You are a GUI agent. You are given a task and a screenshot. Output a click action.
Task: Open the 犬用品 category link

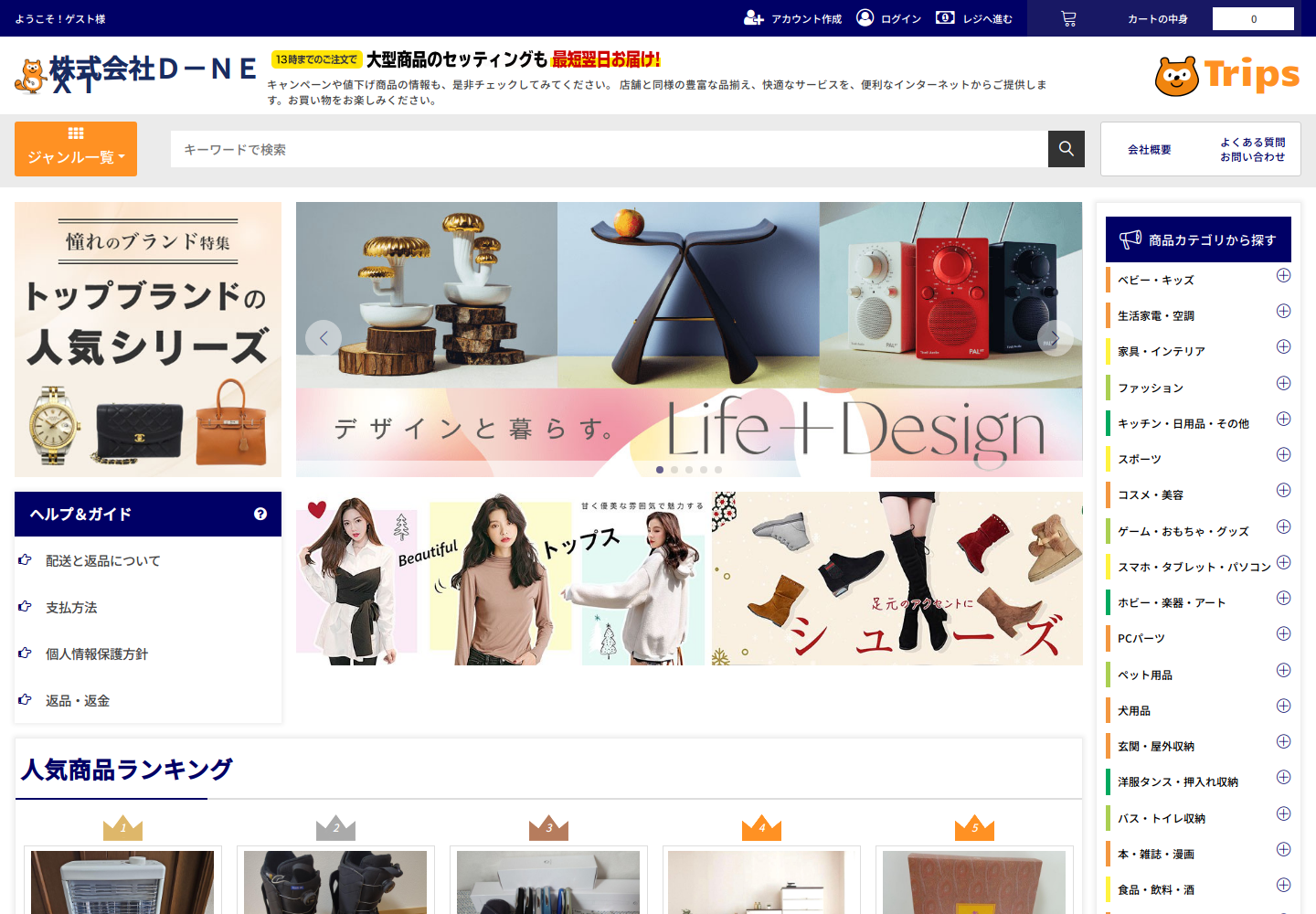[x=1134, y=710]
